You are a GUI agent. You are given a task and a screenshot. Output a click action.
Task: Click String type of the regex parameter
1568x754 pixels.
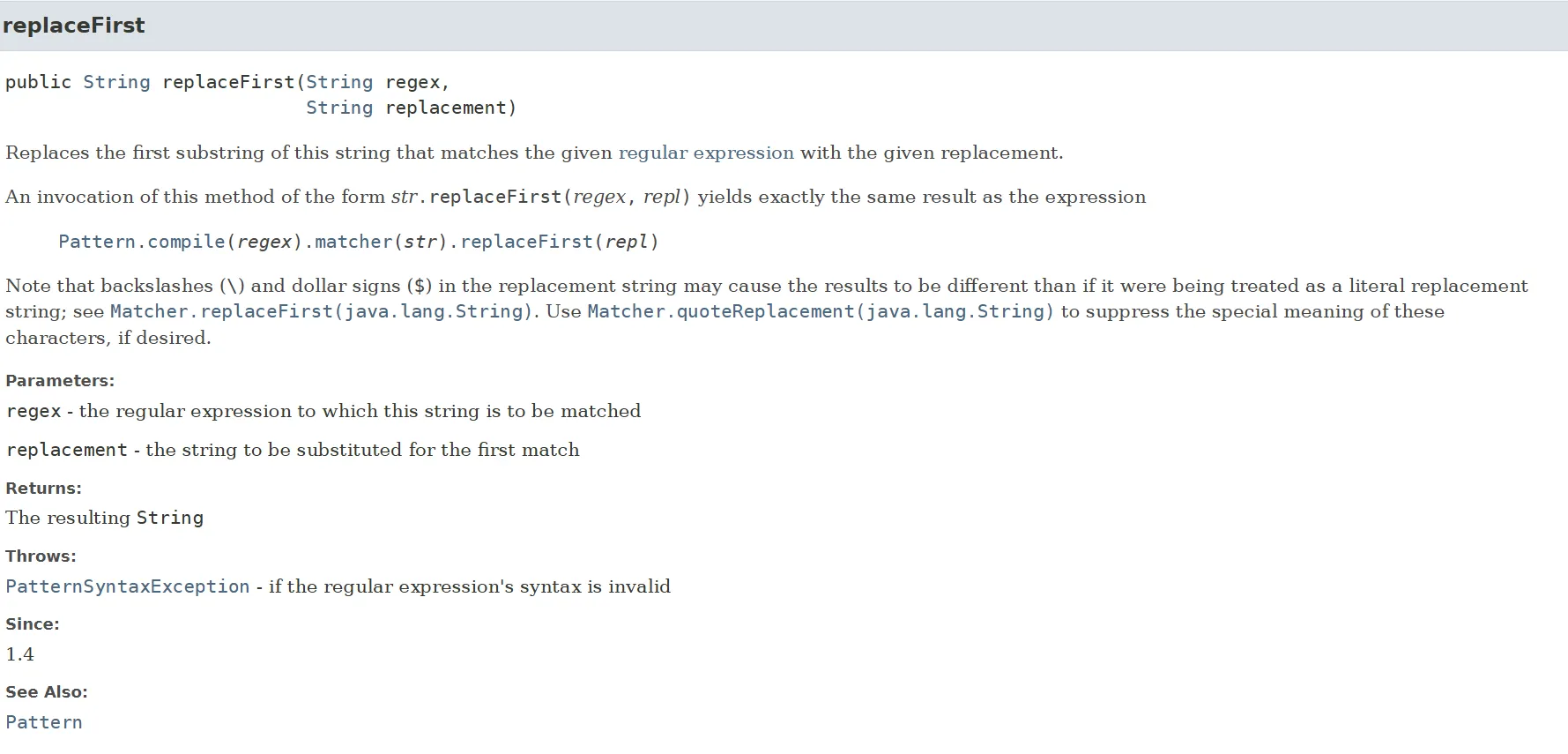(339, 82)
